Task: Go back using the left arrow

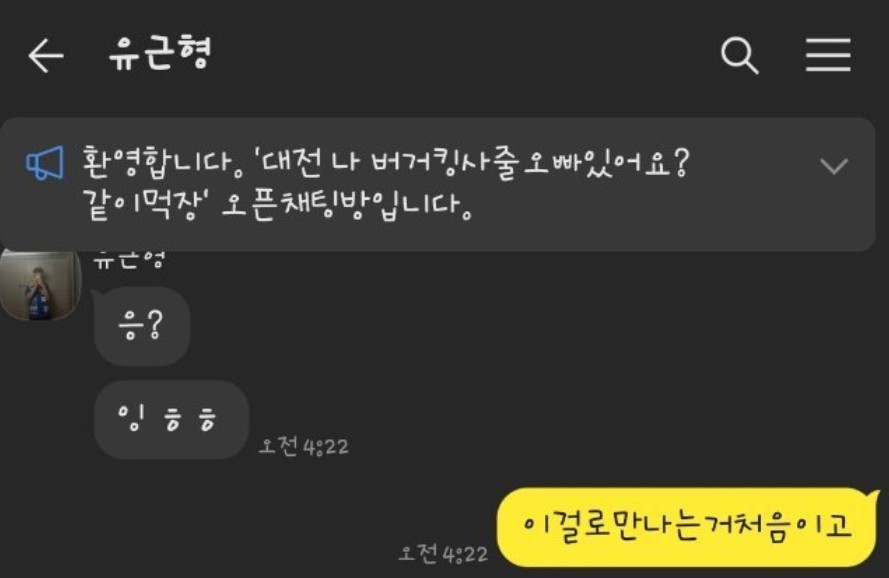Action: (x=46, y=56)
